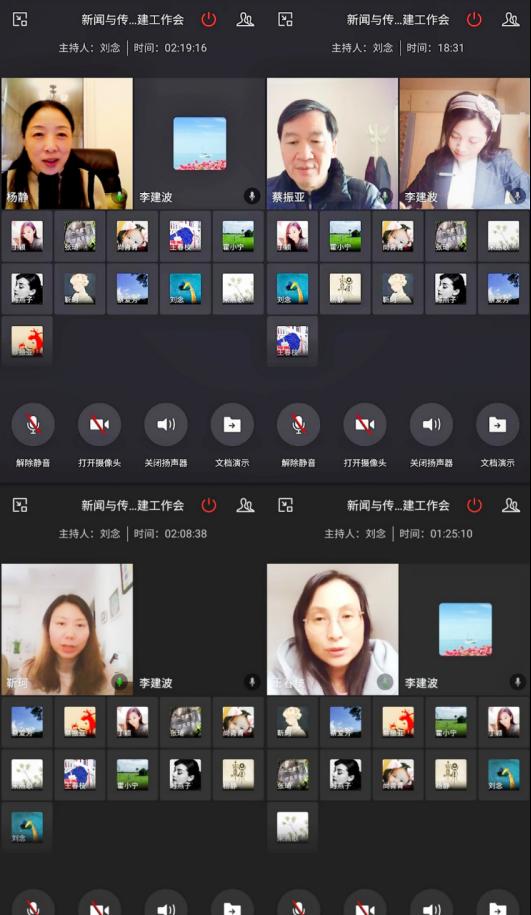Turn on camera in the 02:19:16 meeting
The image size is (531, 915).
(x=99, y=424)
